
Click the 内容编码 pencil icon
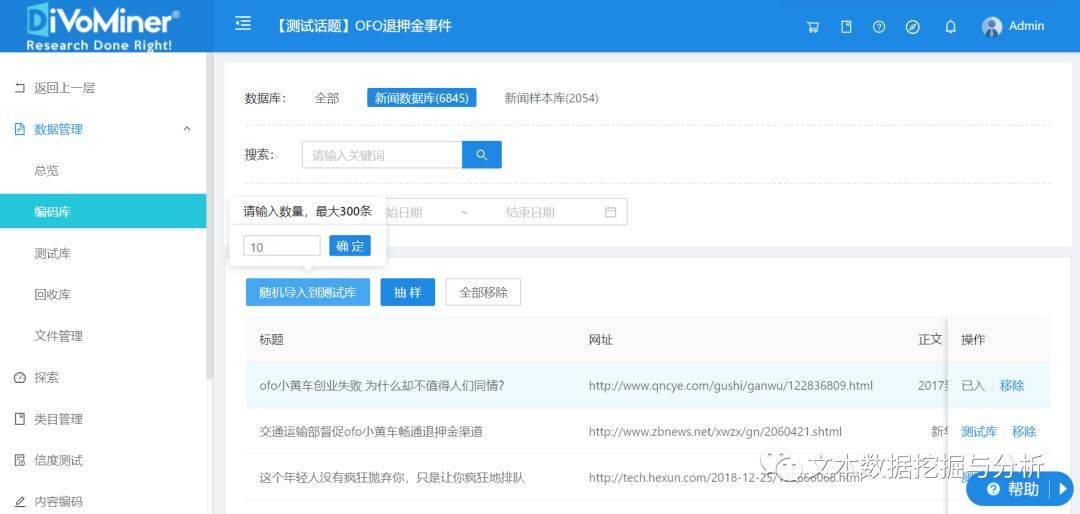[x=20, y=502]
